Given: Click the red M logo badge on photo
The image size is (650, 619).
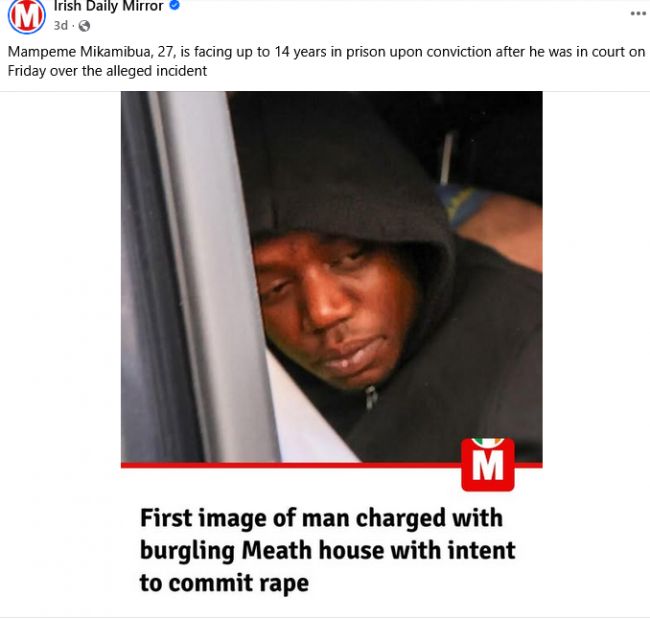Looking at the screenshot, I should coord(488,464).
